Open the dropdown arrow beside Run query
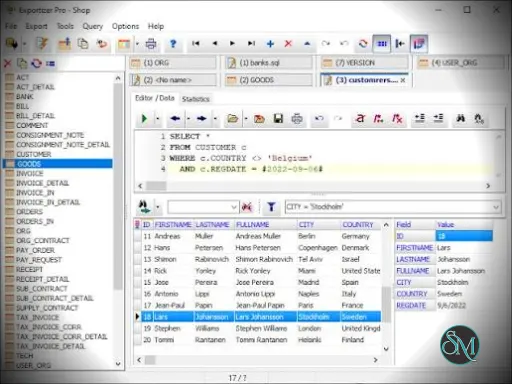 pyautogui.click(x=158, y=118)
